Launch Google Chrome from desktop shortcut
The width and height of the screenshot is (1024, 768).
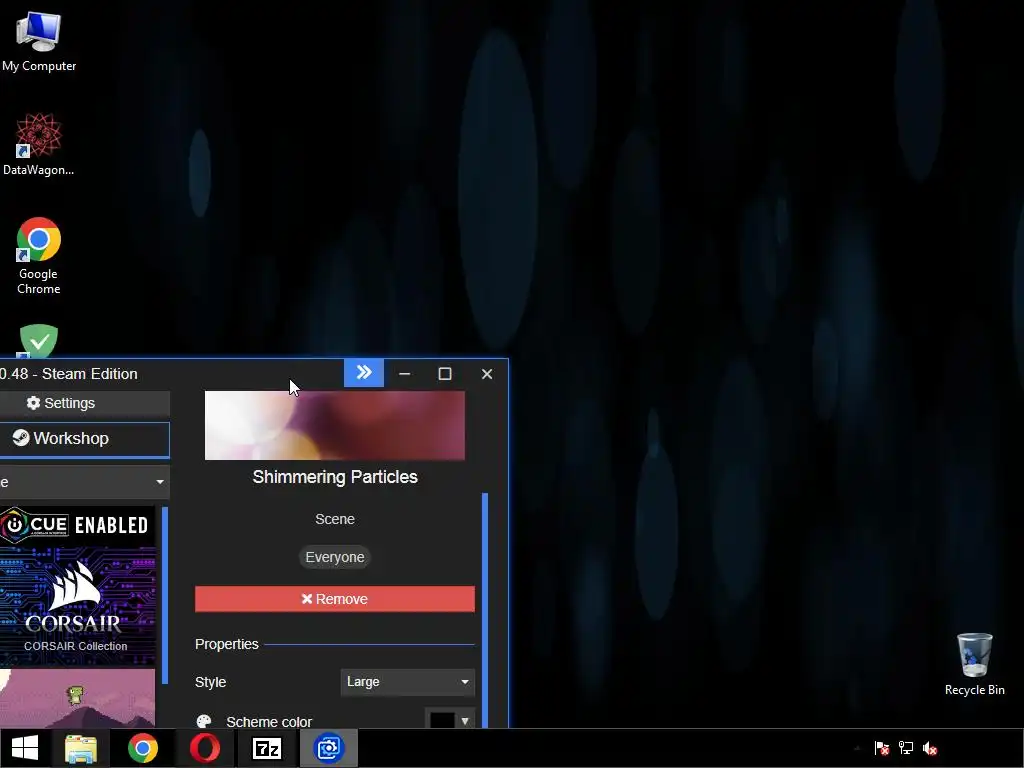(39, 255)
